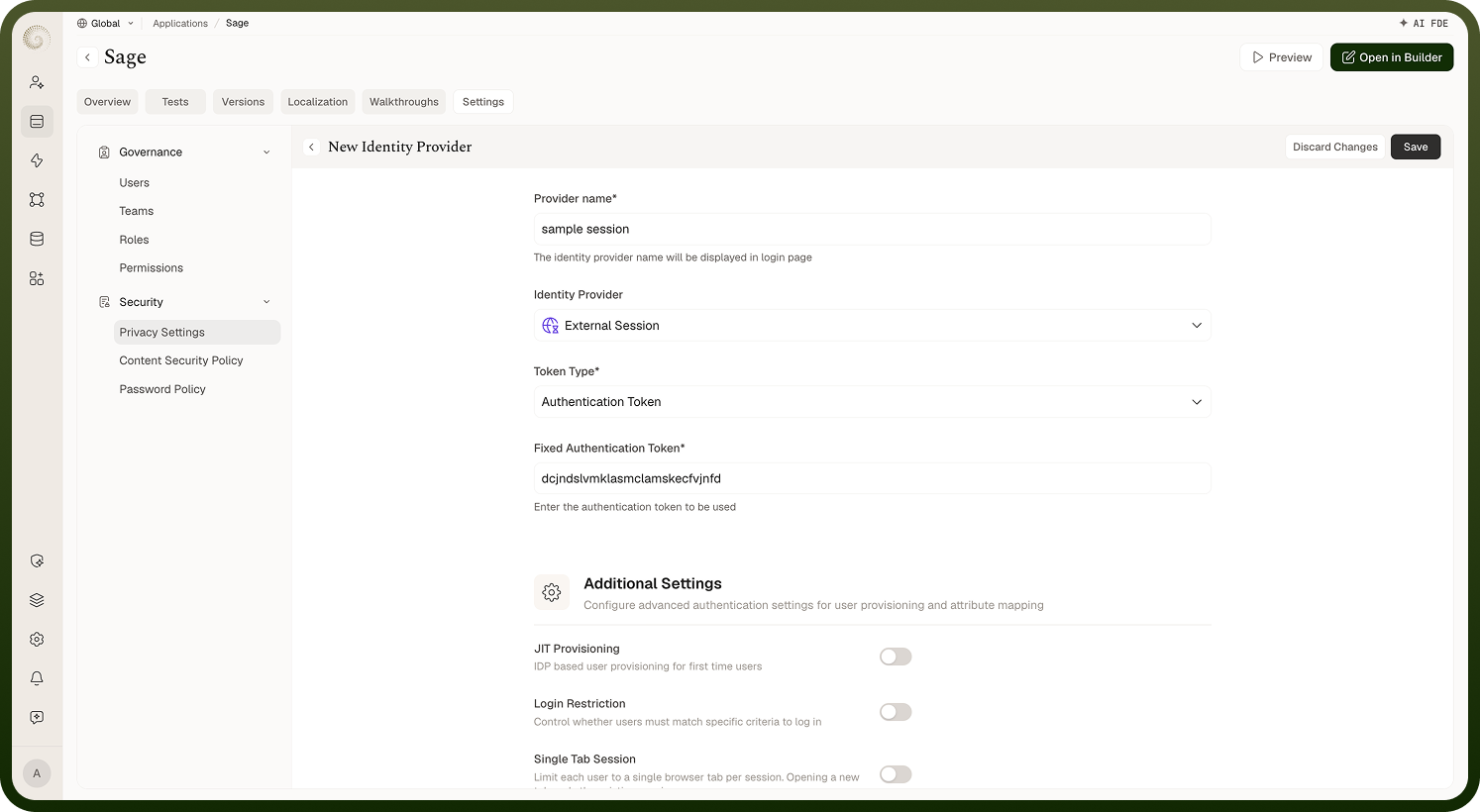Enable the JIT Provisioning toggle
Viewport: 1480px width, 812px height.
coord(896,657)
